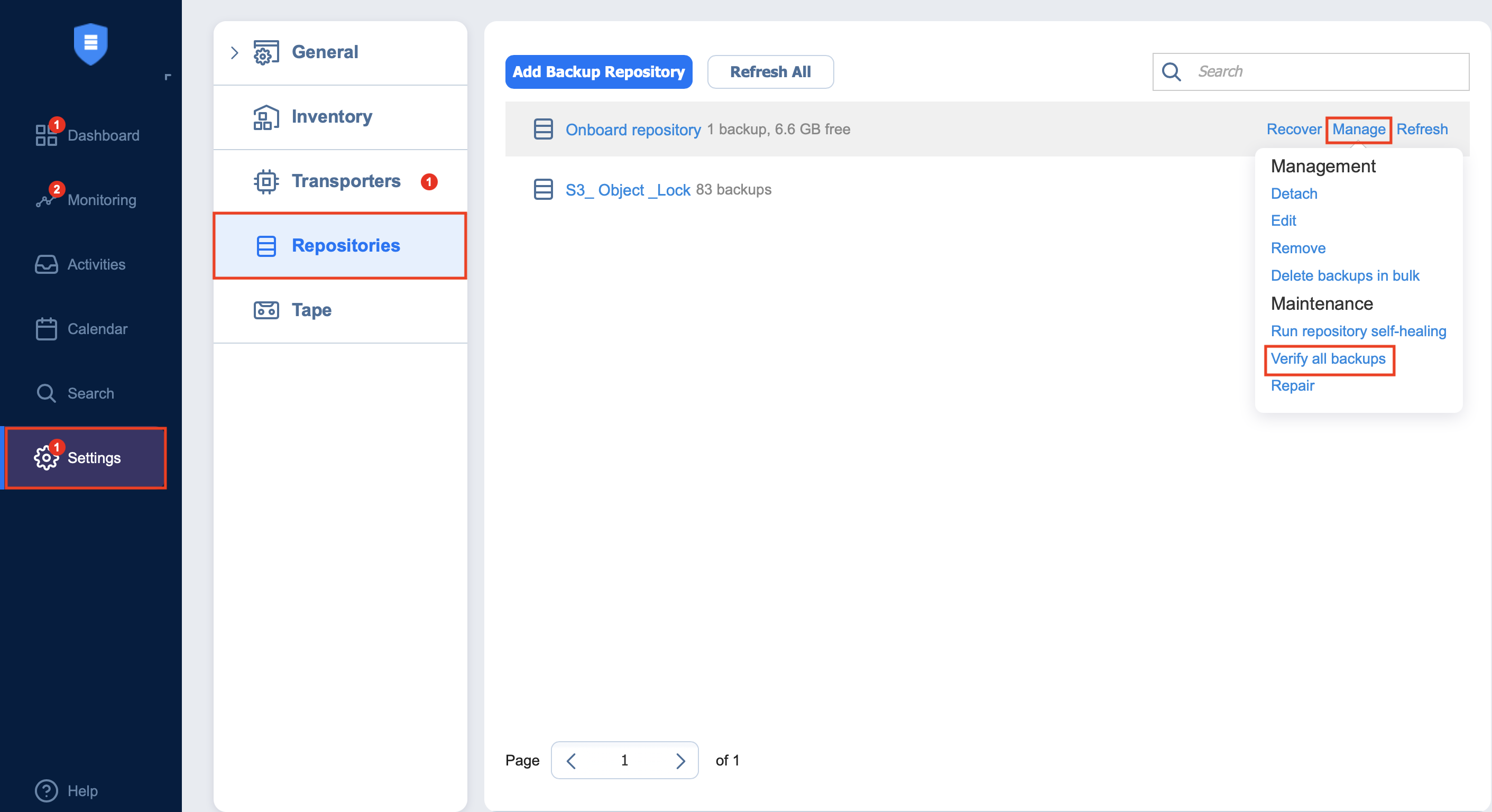
Task: Open the Dashboard grid icon
Action: tap(47, 135)
